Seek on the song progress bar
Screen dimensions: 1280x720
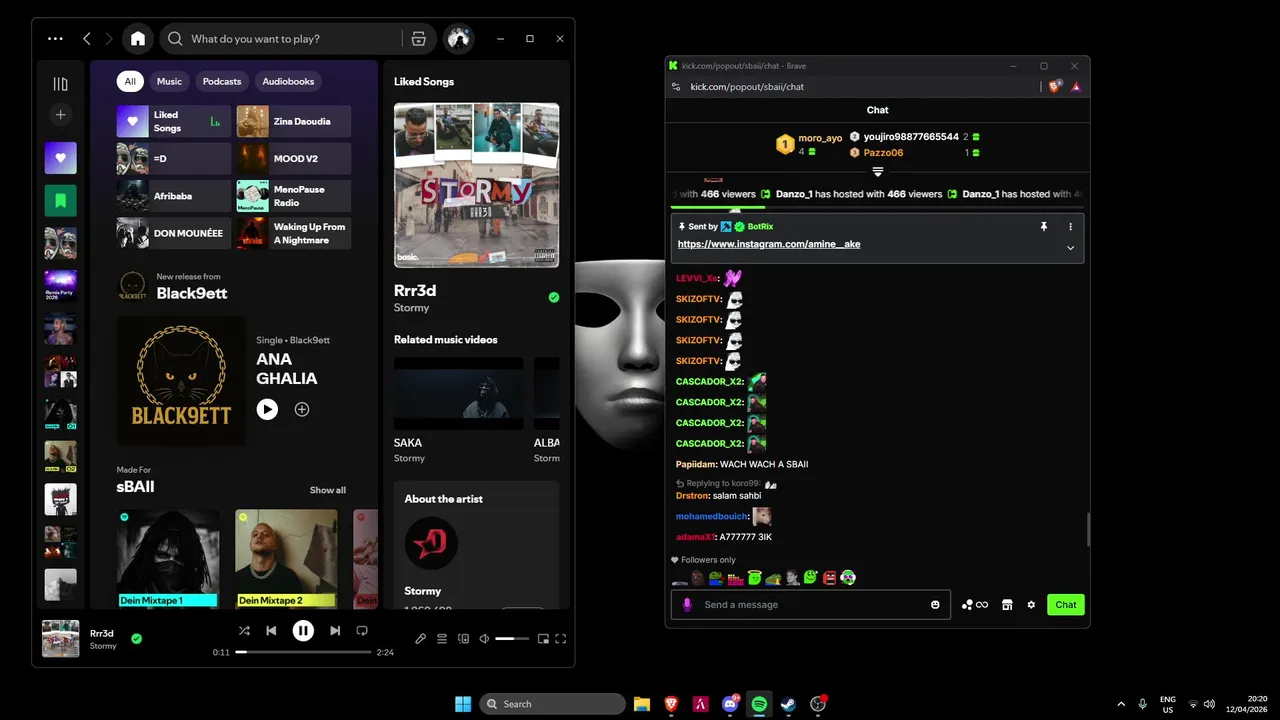coord(303,652)
